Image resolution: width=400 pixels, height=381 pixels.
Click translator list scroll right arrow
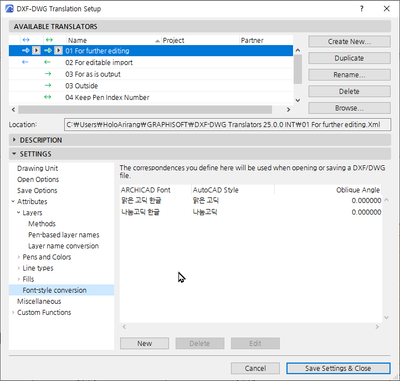pyautogui.click(x=289, y=110)
